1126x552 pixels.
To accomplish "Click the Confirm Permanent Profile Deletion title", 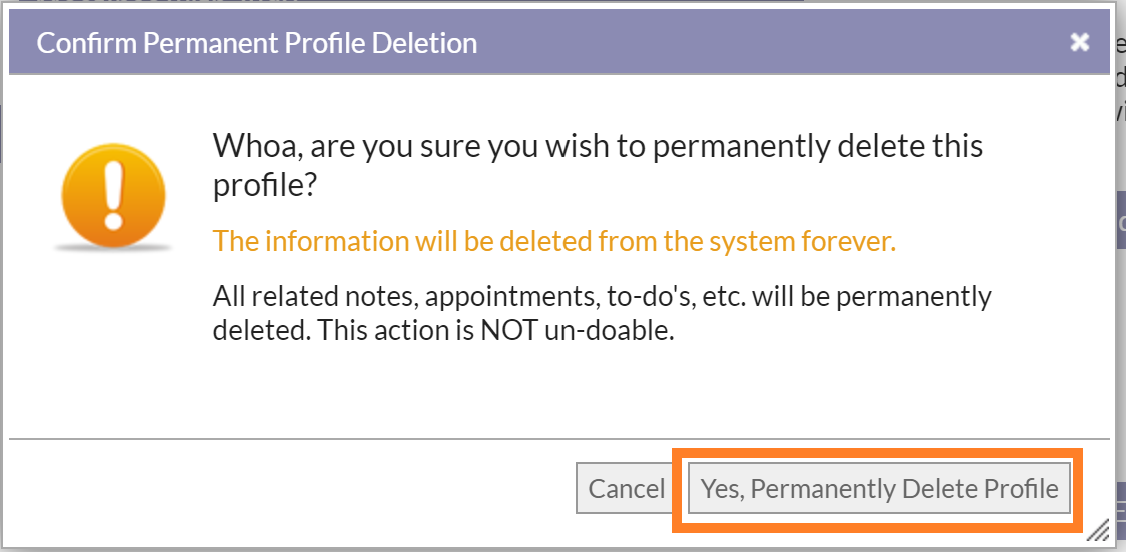I will pos(256,43).
